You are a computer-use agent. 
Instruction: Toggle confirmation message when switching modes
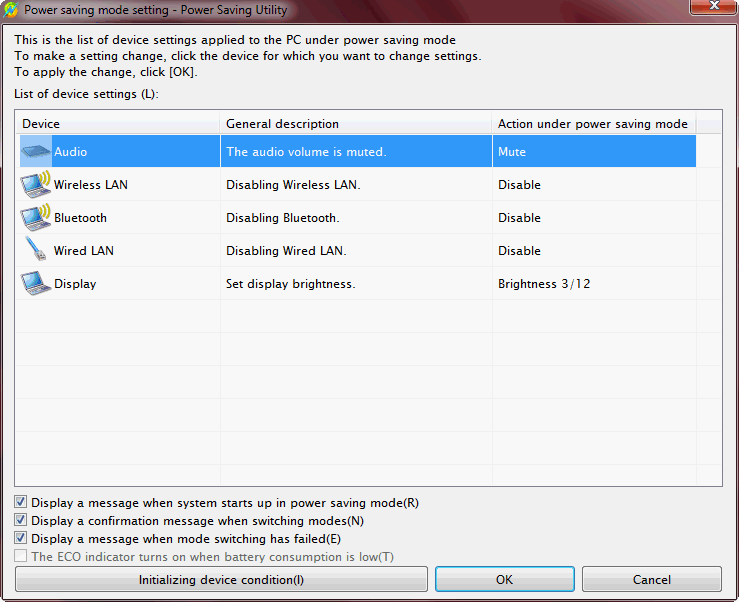(20, 520)
